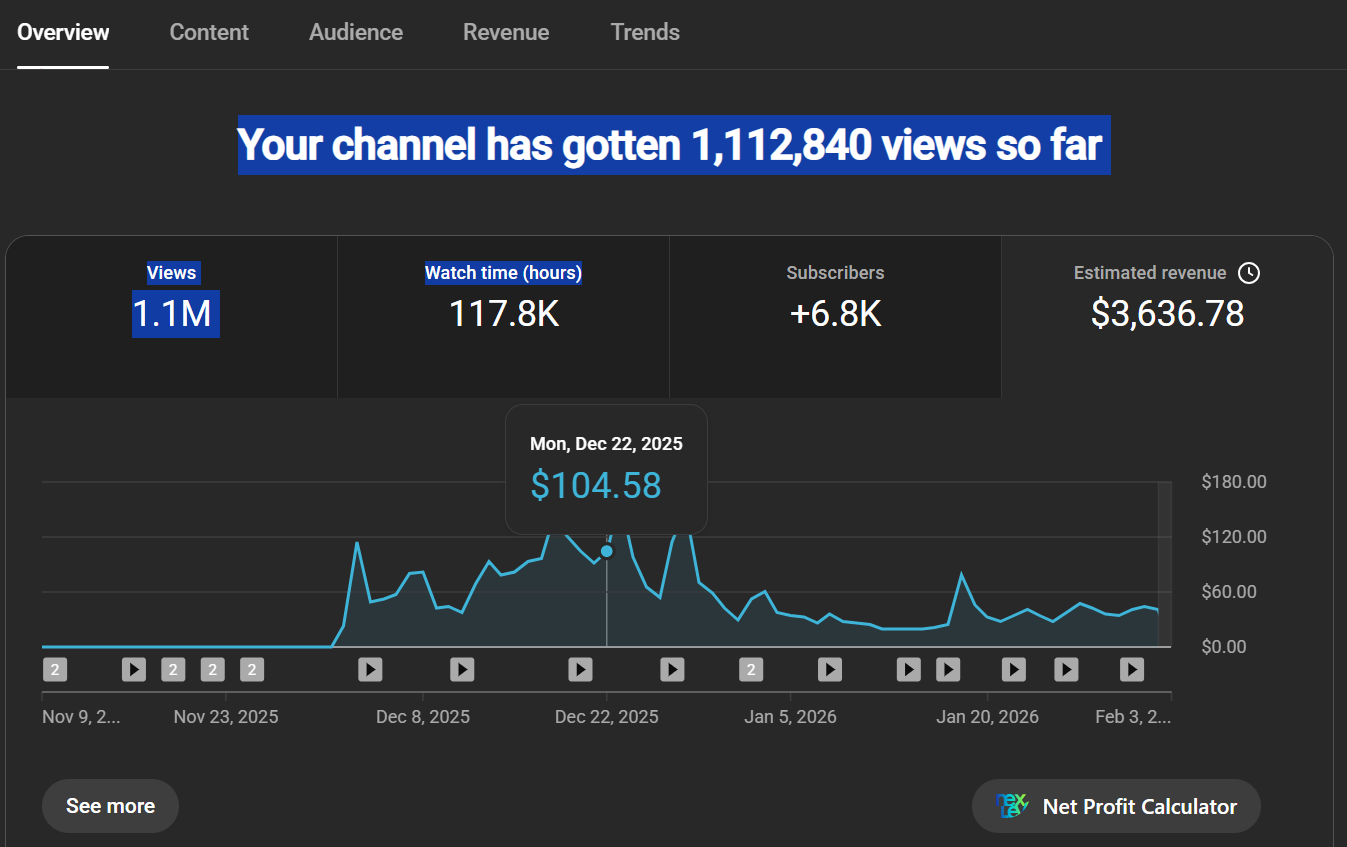Expand the '2' multi-video marker under Nov 9, 2025
Screen dimensions: 1347x847
tap(55, 669)
